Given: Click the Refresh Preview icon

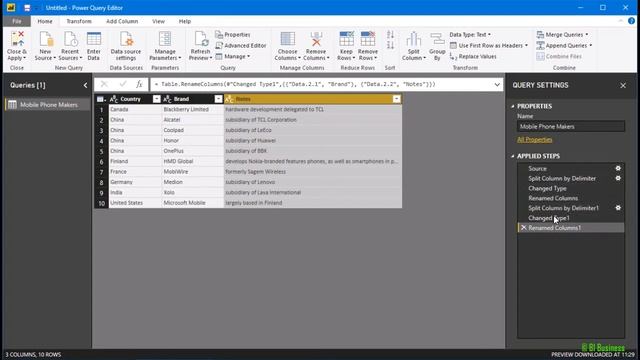Looking at the screenshot, I should coord(200,40).
